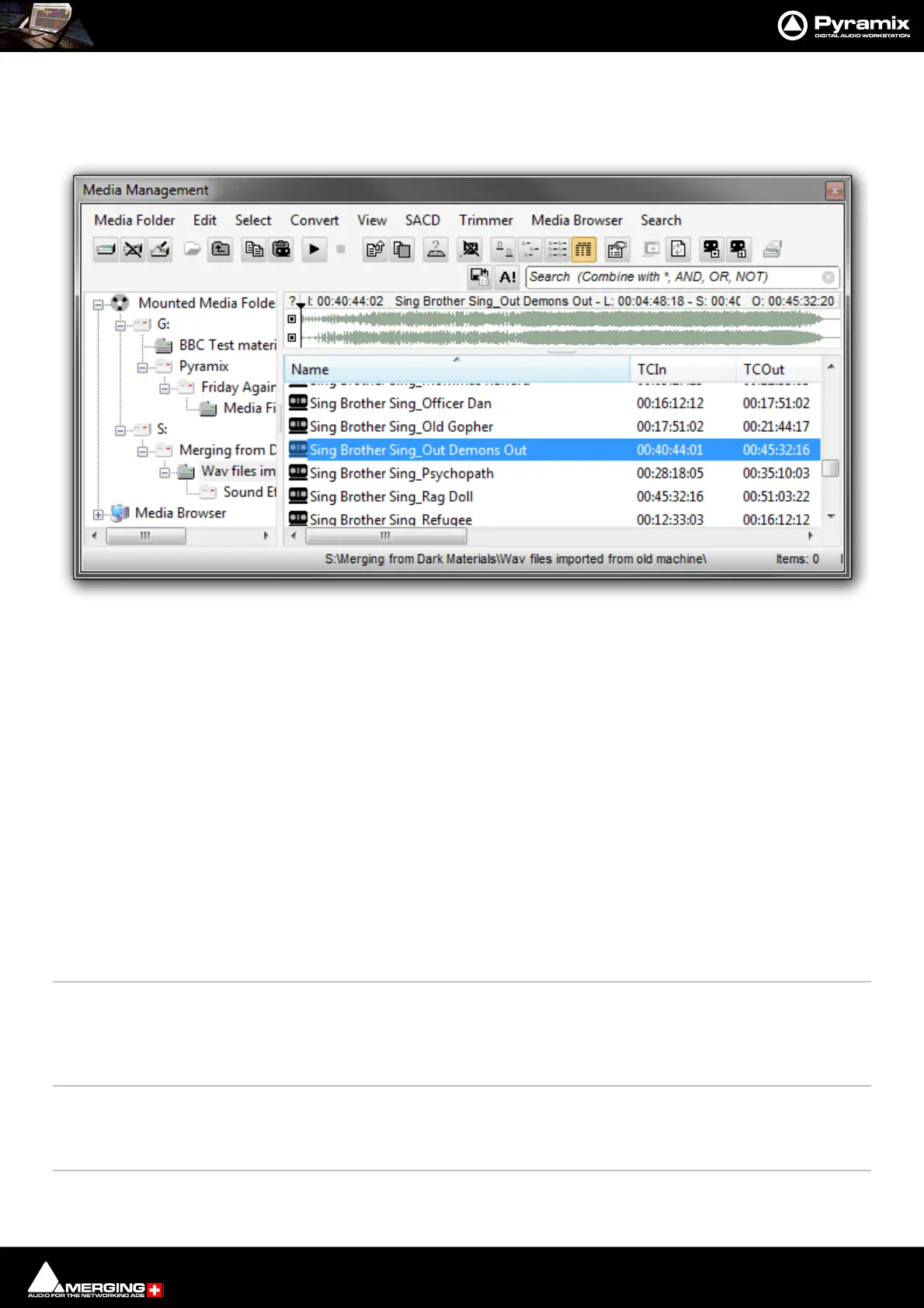Collapse the S: drive tree node
The width and height of the screenshot is (924, 1308).
[x=120, y=430]
